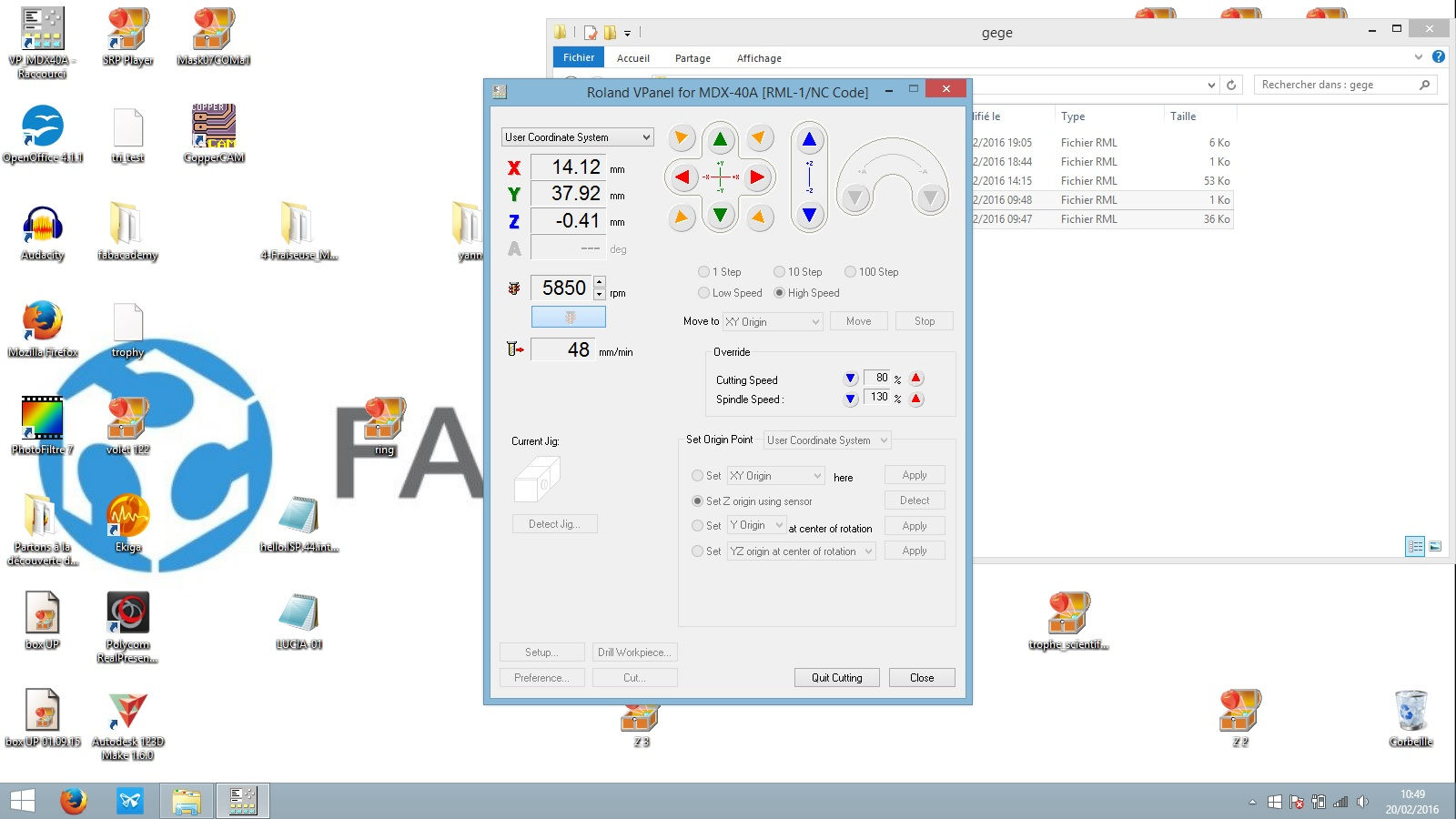Open the CopperCAM desktop icon

(214, 133)
